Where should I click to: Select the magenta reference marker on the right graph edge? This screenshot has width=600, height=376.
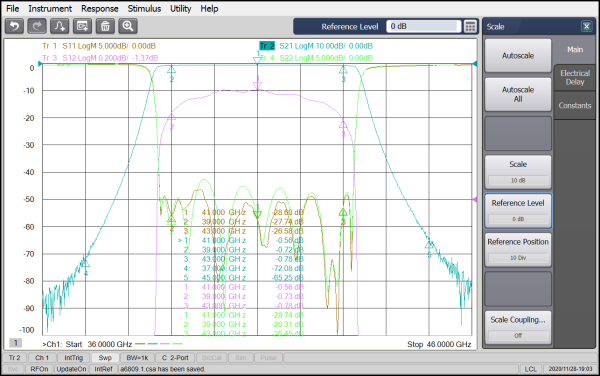click(474, 199)
